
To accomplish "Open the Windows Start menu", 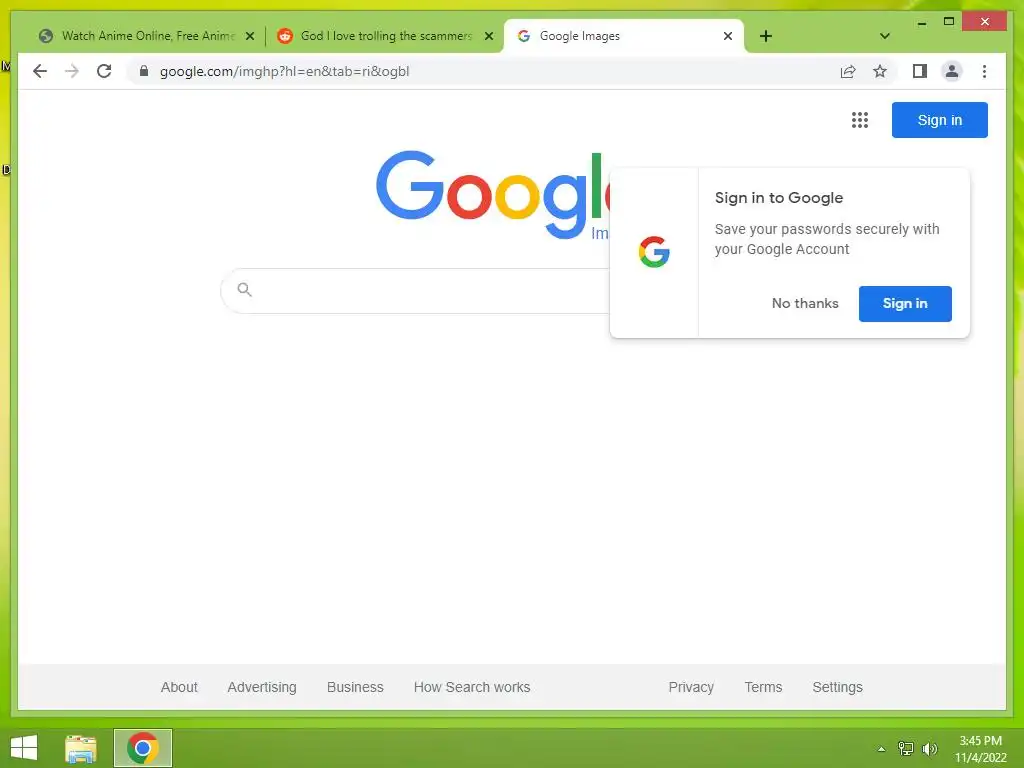I will (24, 748).
